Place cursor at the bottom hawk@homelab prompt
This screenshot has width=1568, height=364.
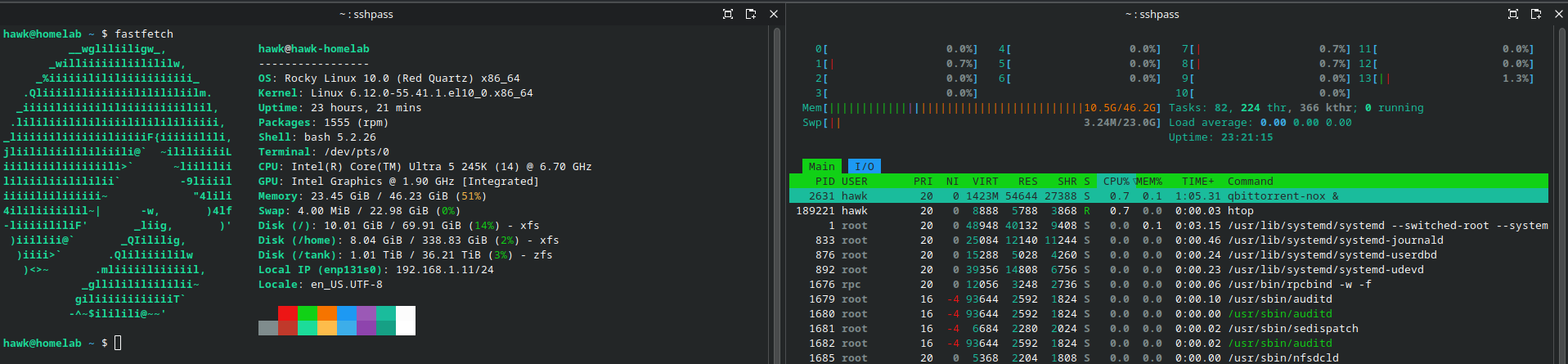click(x=118, y=343)
